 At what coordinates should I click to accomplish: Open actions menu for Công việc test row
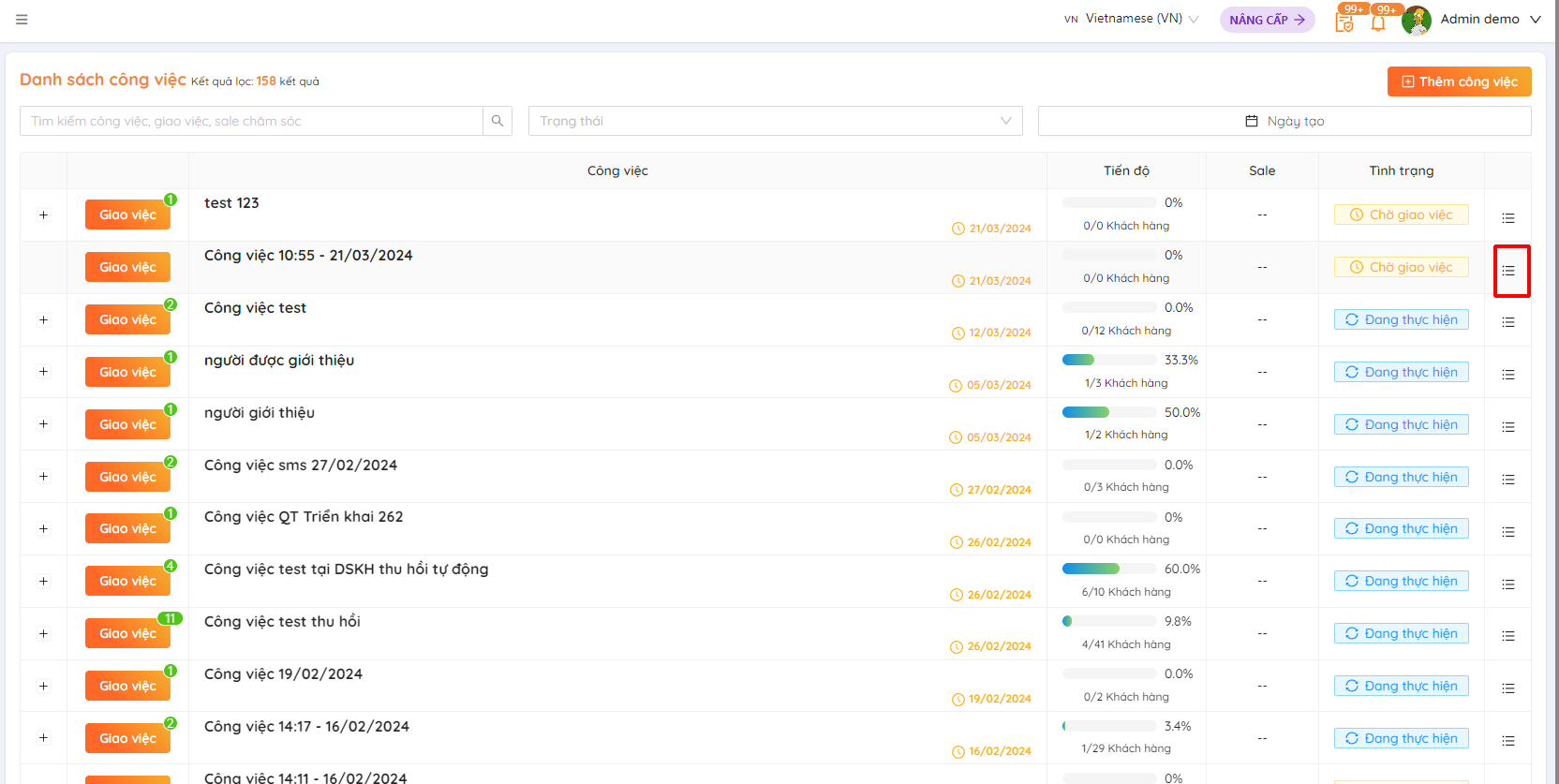tap(1508, 322)
